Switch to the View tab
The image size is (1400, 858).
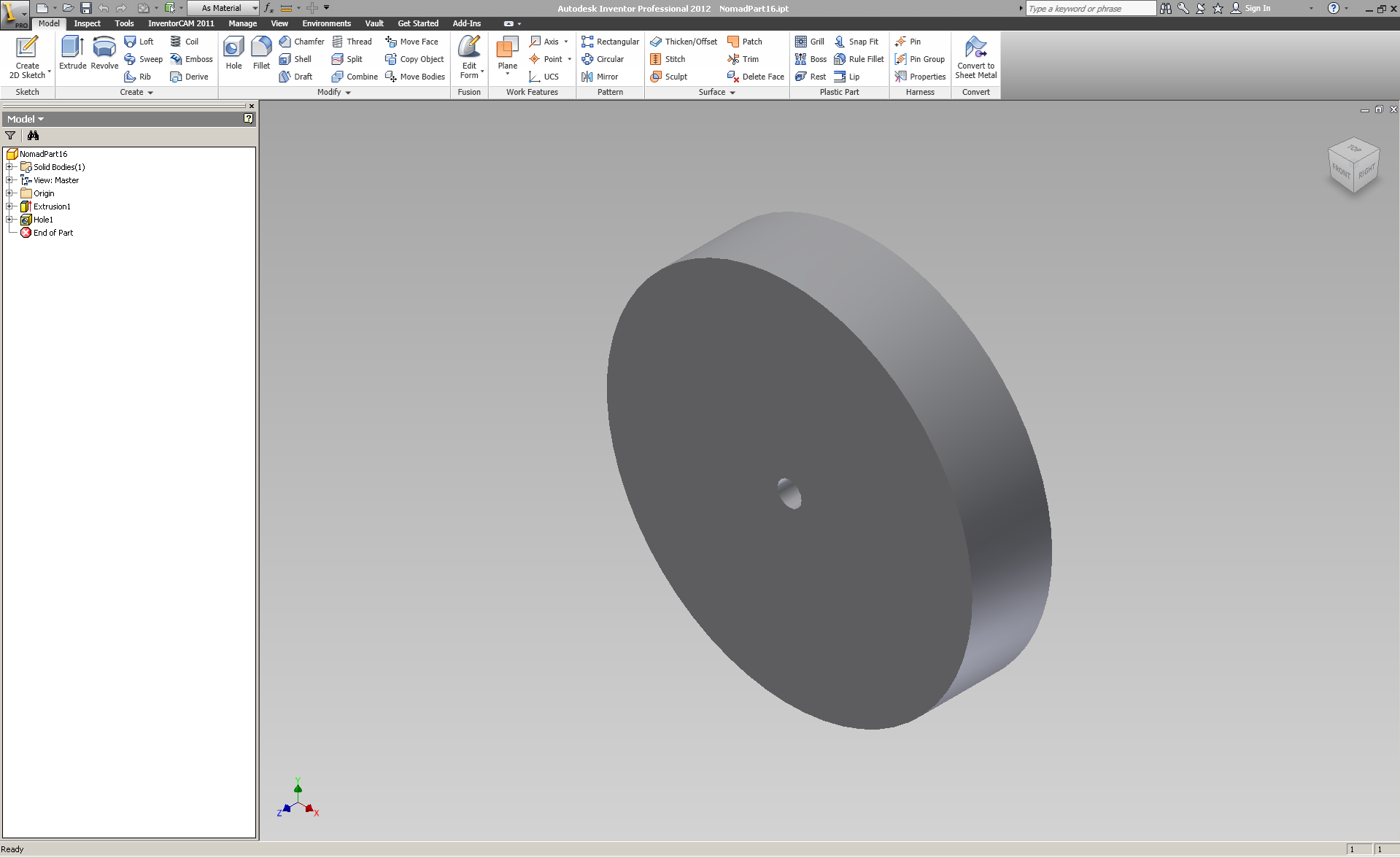point(279,23)
